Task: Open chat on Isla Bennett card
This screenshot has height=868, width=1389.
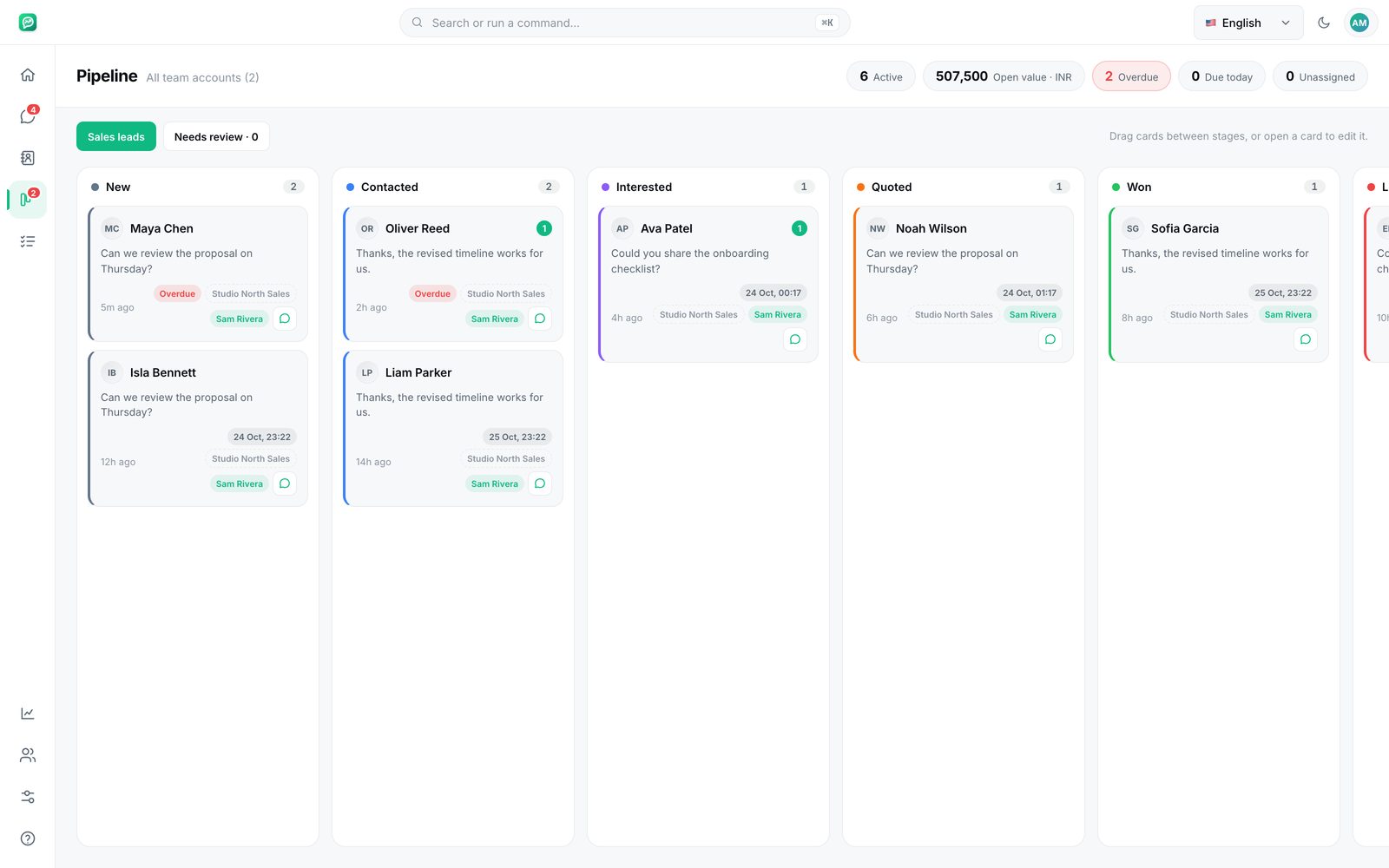Action: pos(285,483)
